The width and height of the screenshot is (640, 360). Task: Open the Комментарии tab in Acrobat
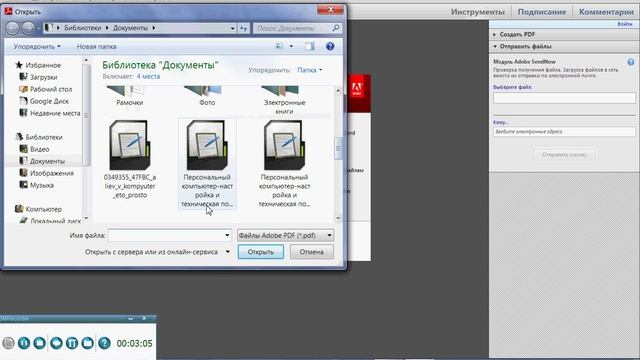coord(606,12)
